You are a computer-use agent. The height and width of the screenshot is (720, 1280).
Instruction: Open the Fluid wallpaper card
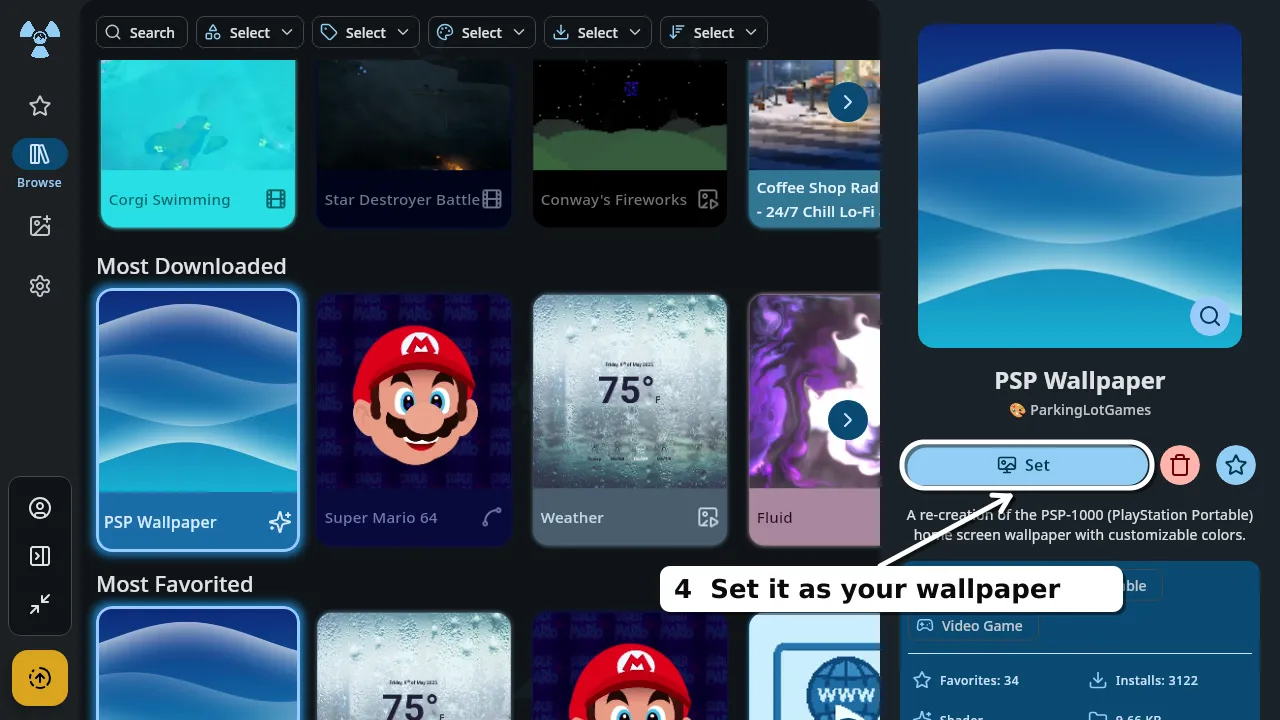tap(814, 420)
